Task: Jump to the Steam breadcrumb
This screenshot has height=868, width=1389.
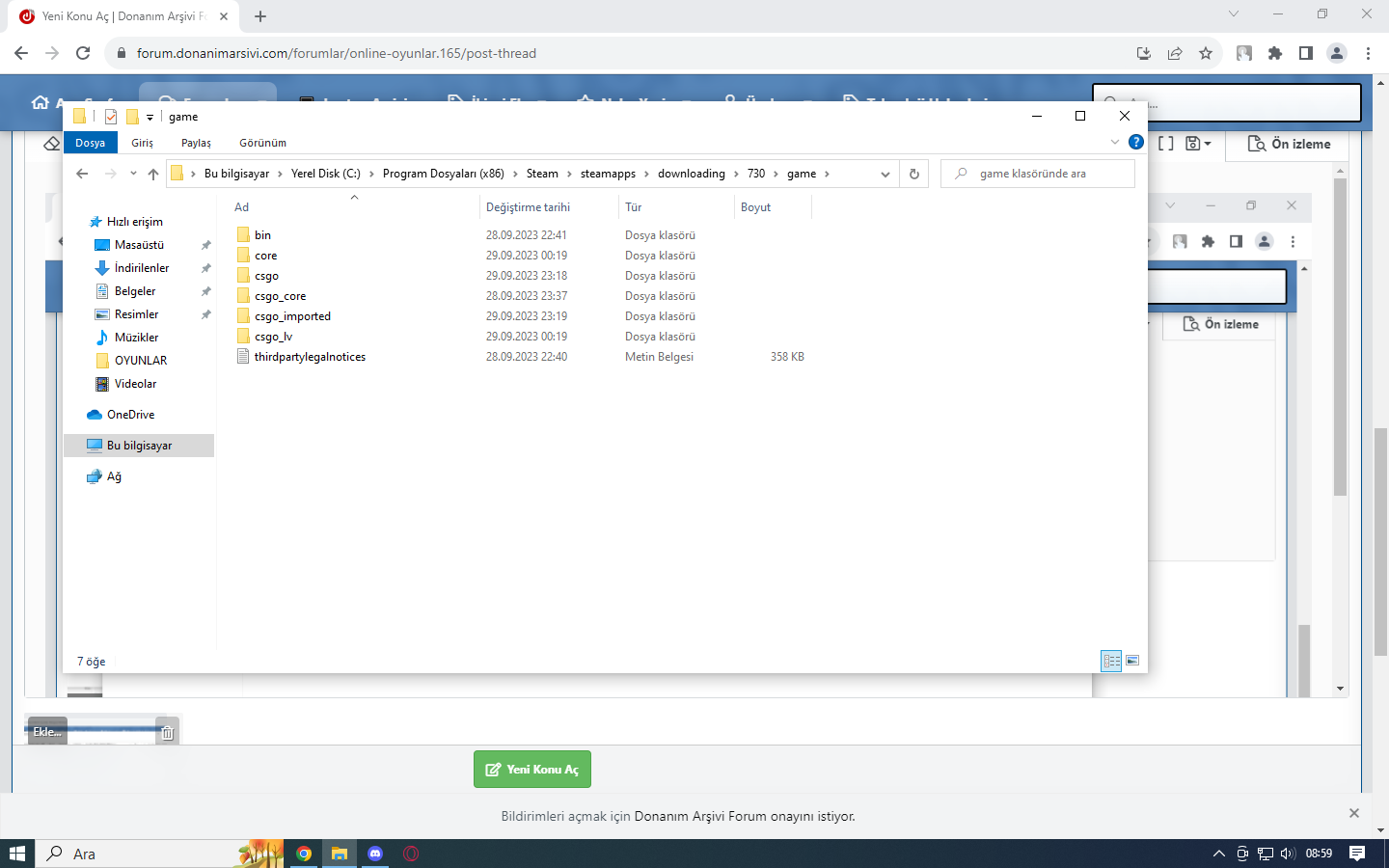Action: coord(542,174)
